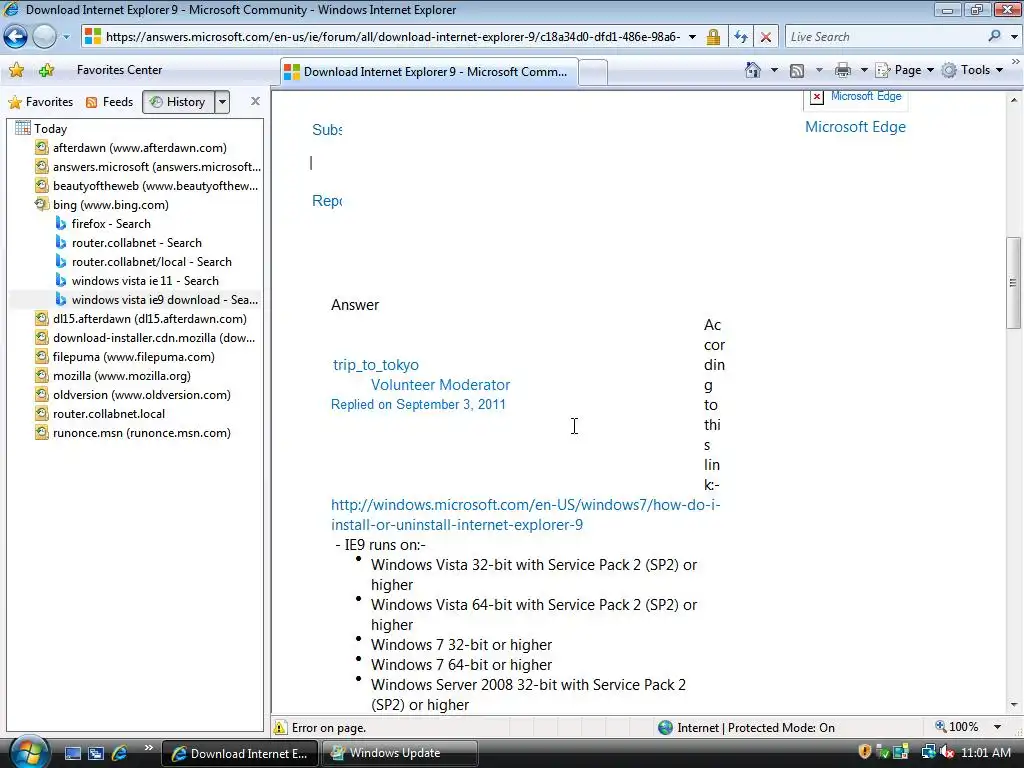Open the Print options dropdown arrow

[863, 70]
